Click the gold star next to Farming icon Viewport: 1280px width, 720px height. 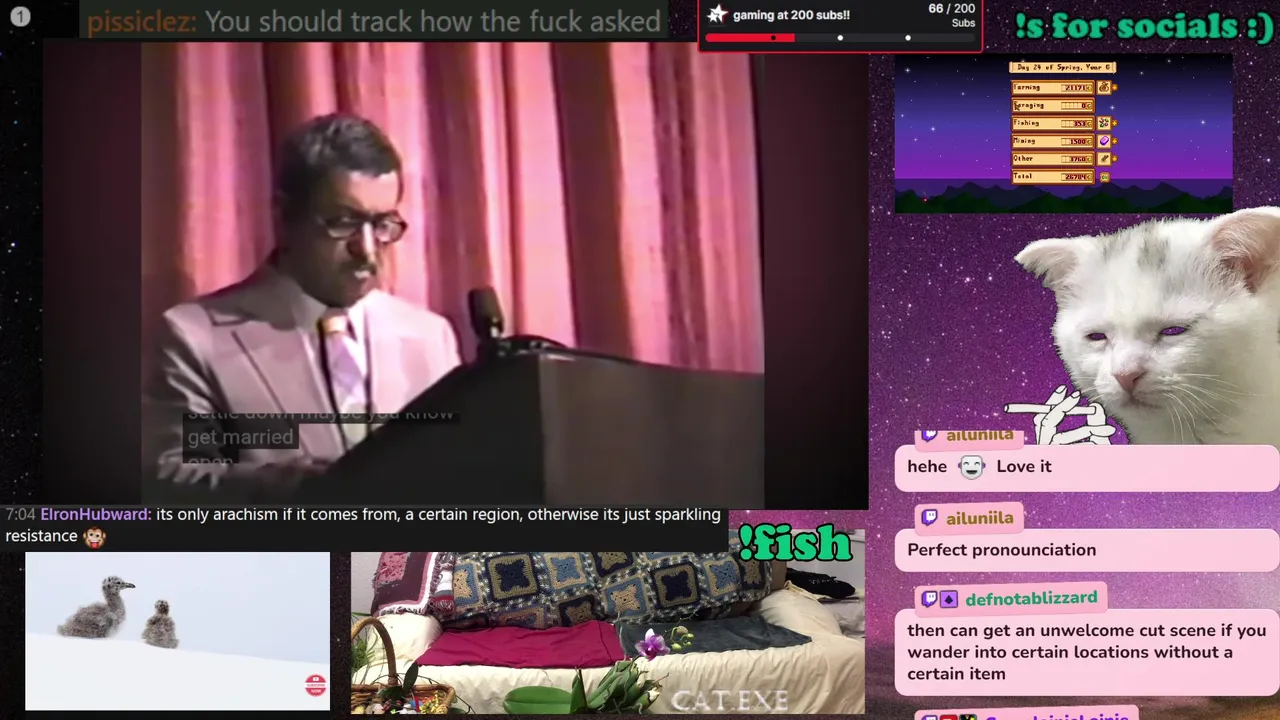pyautogui.click(x=1115, y=87)
